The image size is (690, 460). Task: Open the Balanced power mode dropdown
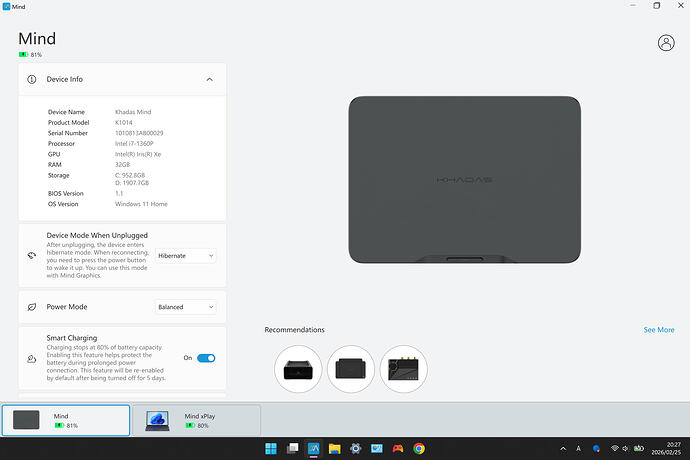(185, 307)
